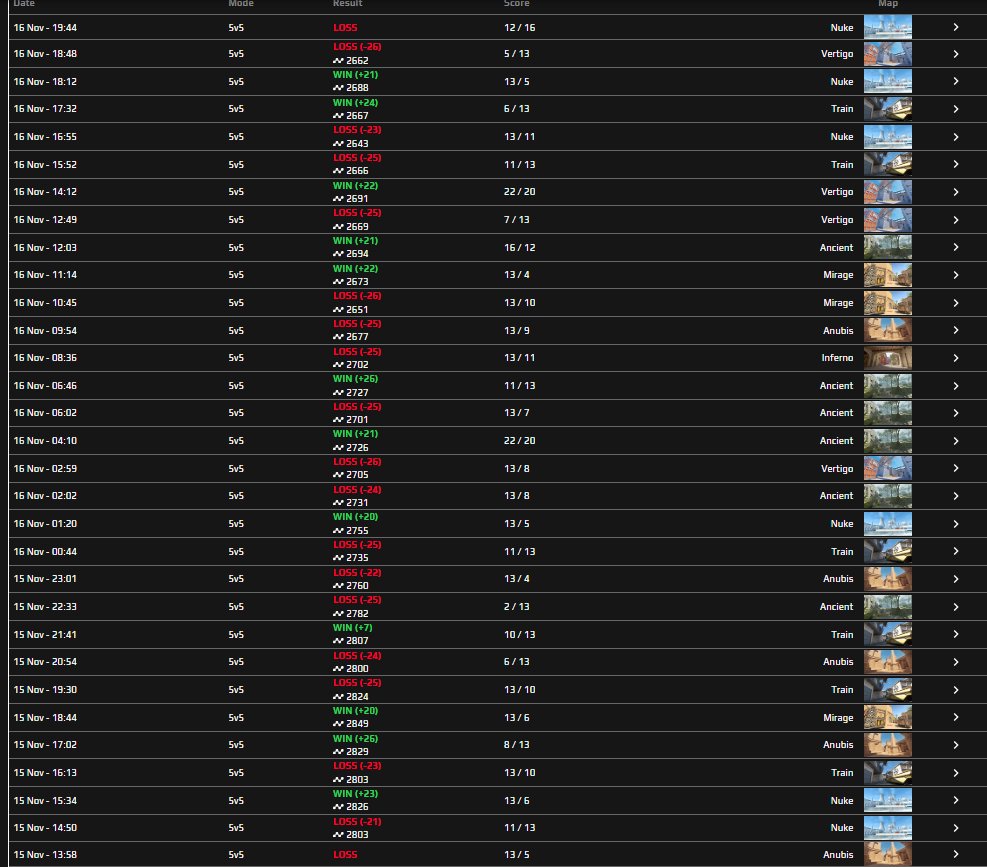This screenshot has height=867, width=987.
Task: Select date 16 Nov - 15:52
Action: 45,164
